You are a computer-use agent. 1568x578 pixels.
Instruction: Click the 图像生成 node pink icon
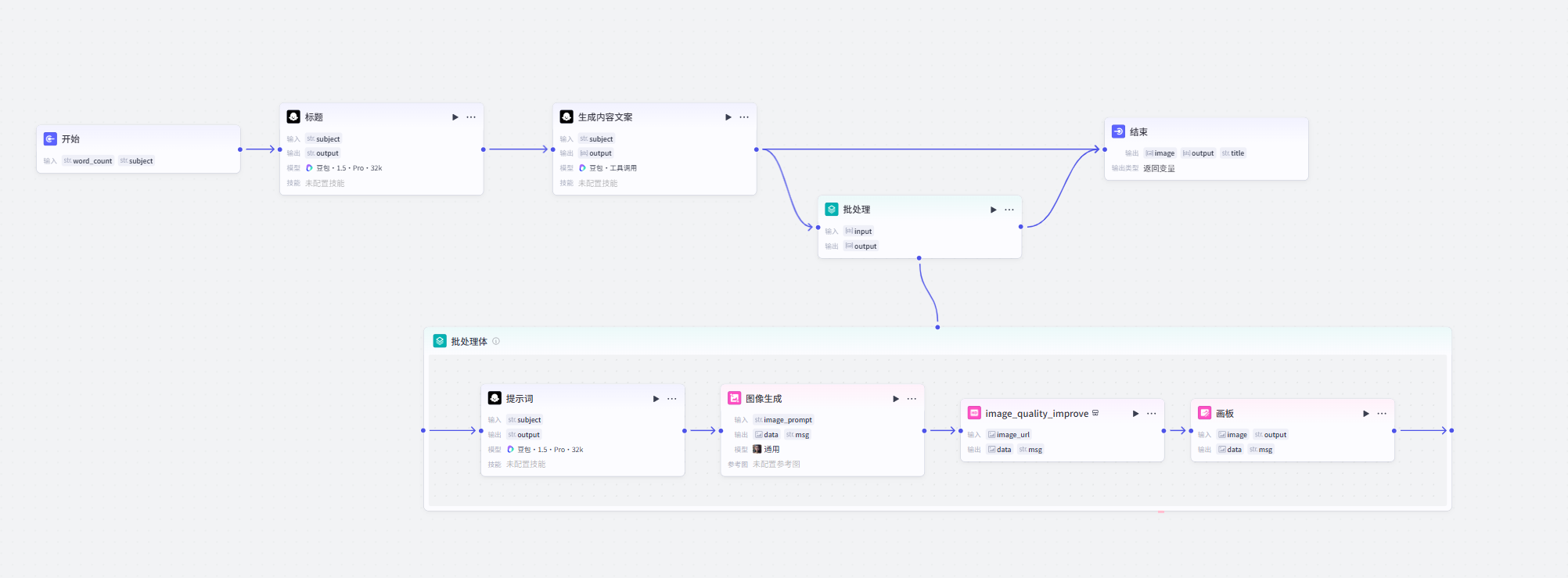tap(734, 399)
